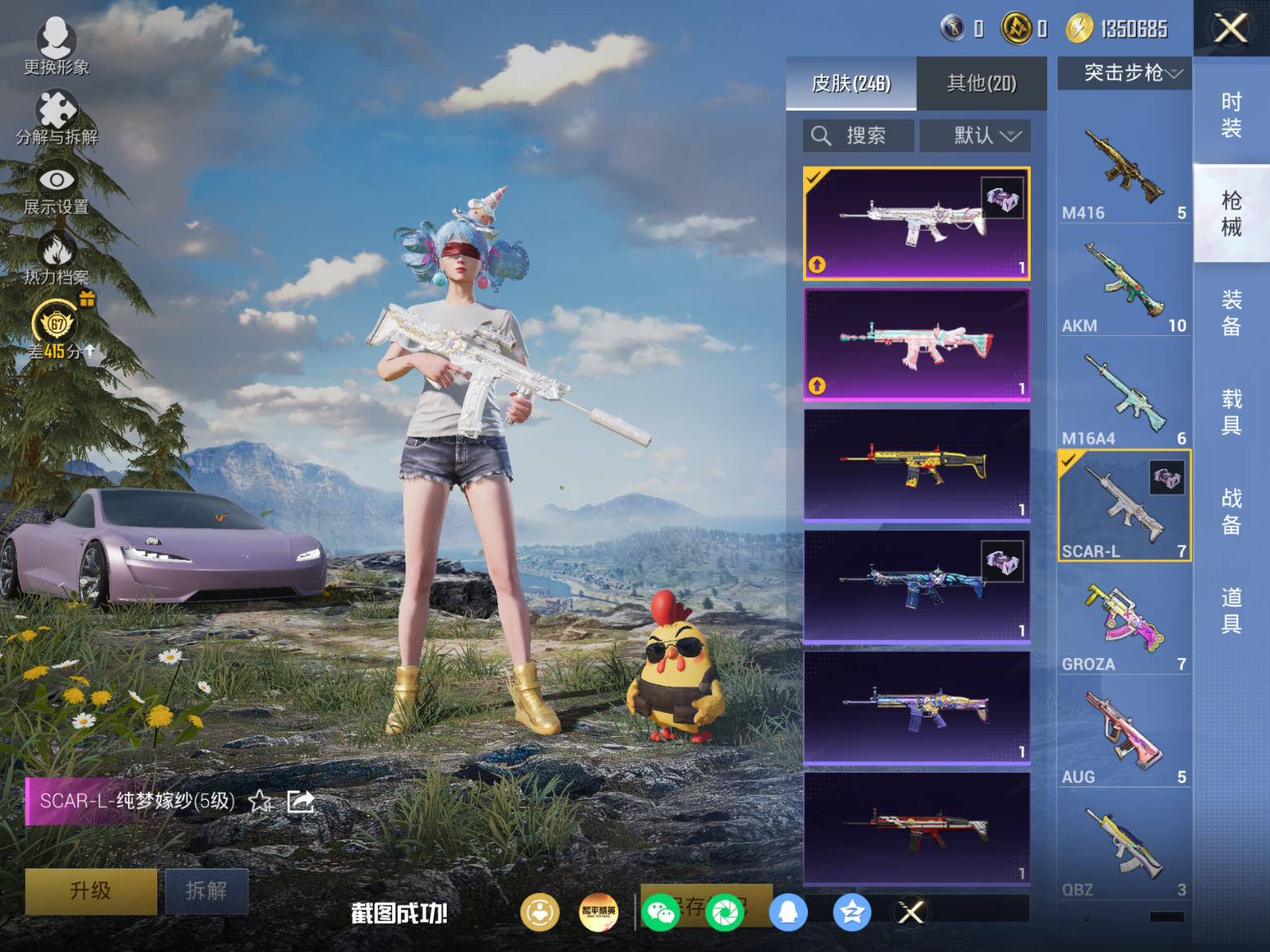
Task: Select the equipped white SCAR-L skin
Action: coord(917,224)
